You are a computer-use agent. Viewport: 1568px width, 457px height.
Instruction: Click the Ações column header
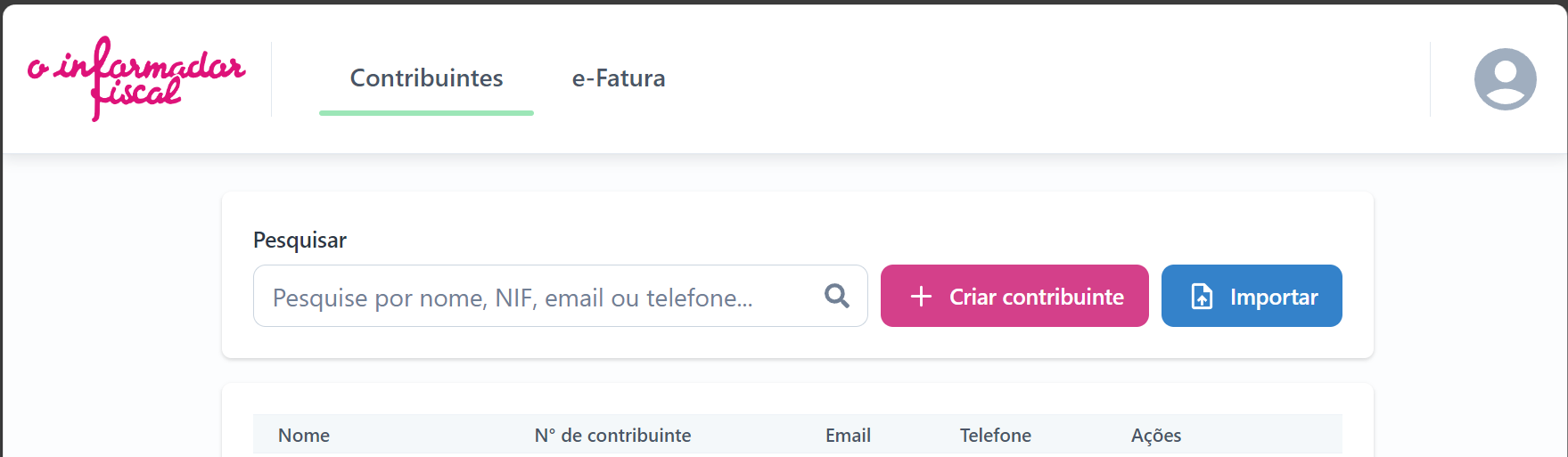coord(1156,435)
